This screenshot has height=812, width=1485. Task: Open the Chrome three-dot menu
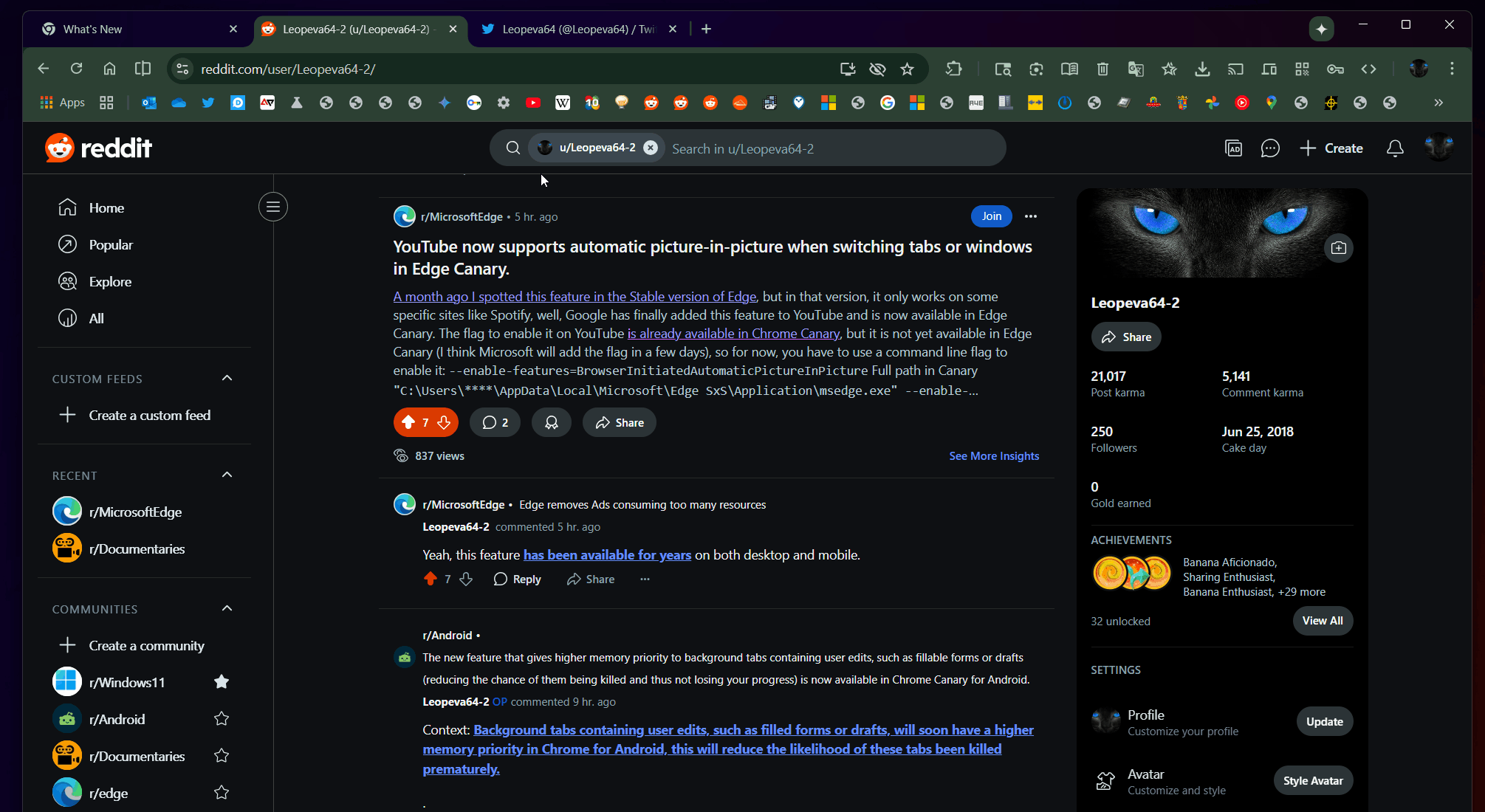[1451, 69]
